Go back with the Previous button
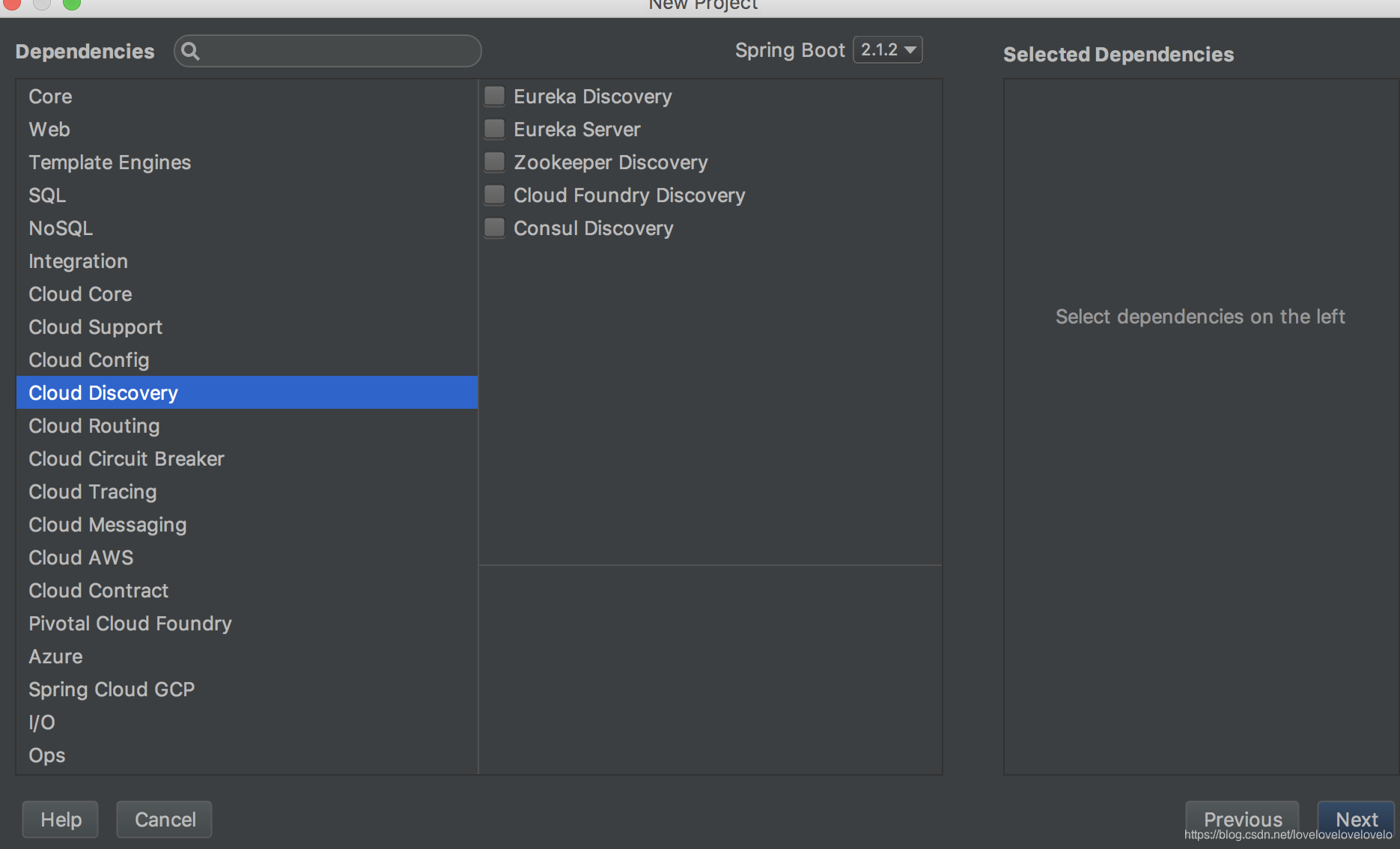 pyautogui.click(x=1243, y=820)
